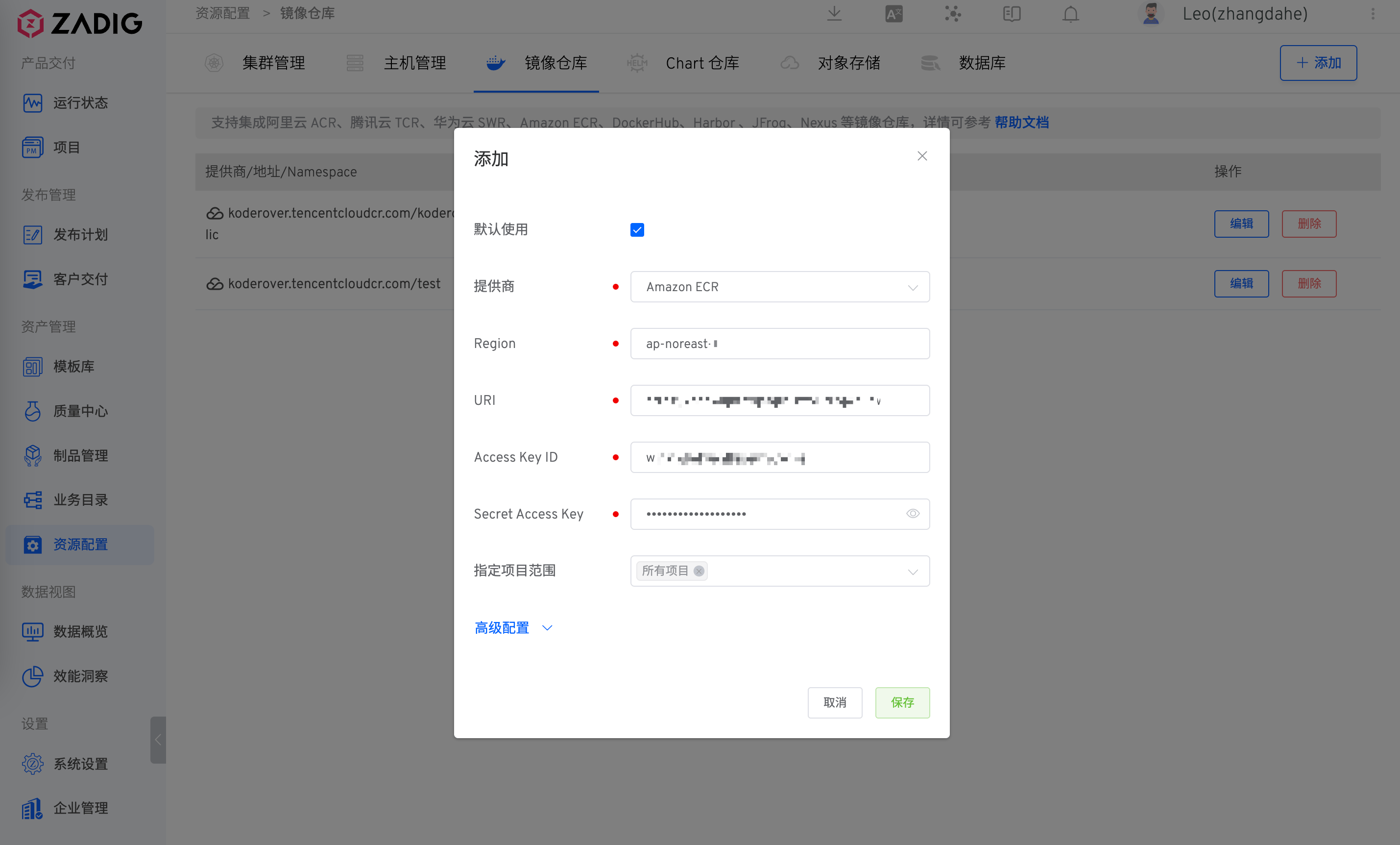Click the download icon in top bar
The width and height of the screenshot is (1400, 845).
point(834,14)
